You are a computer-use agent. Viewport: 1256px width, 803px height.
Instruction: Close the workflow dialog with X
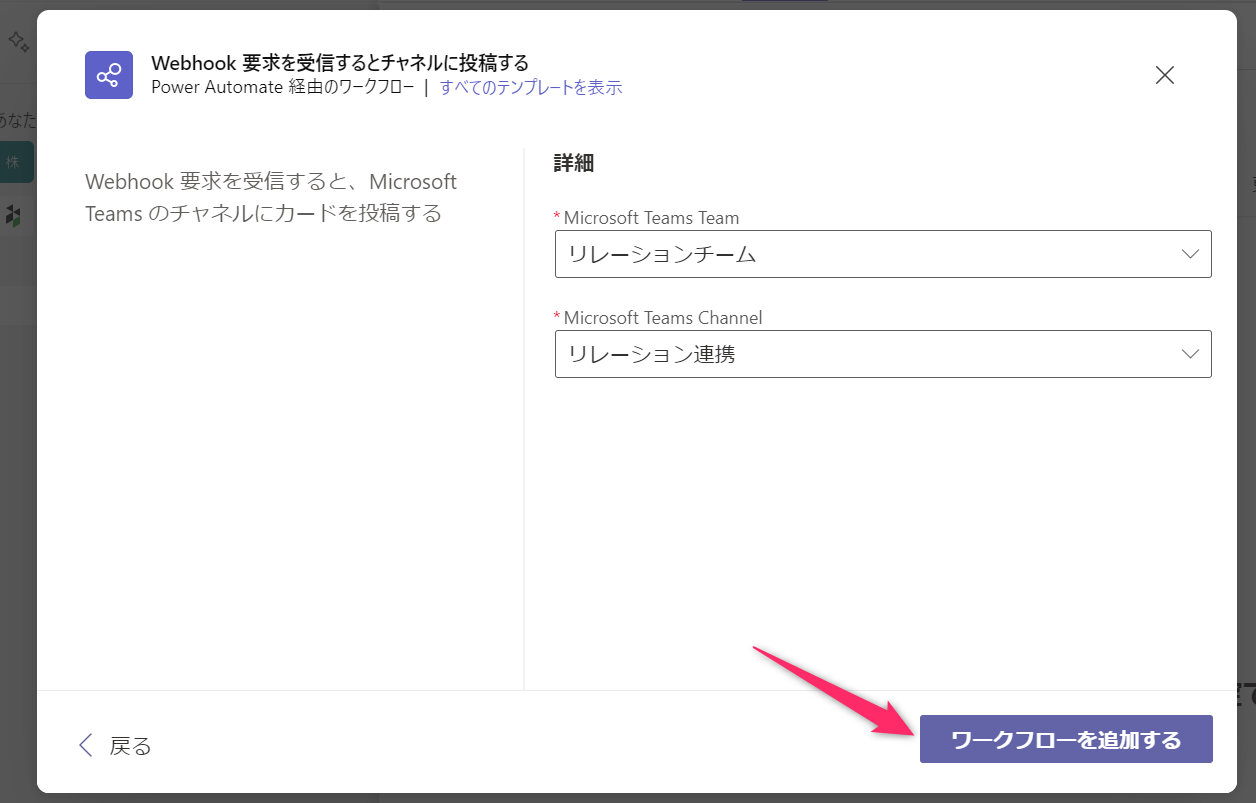pyautogui.click(x=1165, y=75)
